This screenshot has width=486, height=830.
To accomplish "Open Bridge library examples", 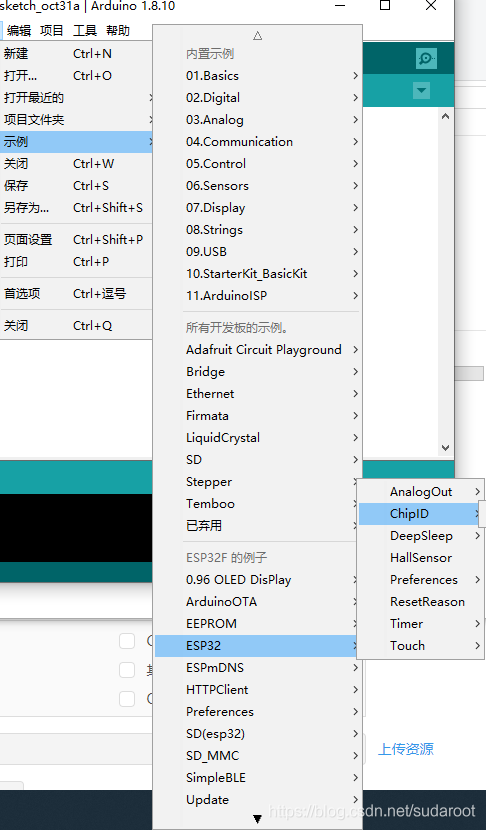I will coord(258,372).
